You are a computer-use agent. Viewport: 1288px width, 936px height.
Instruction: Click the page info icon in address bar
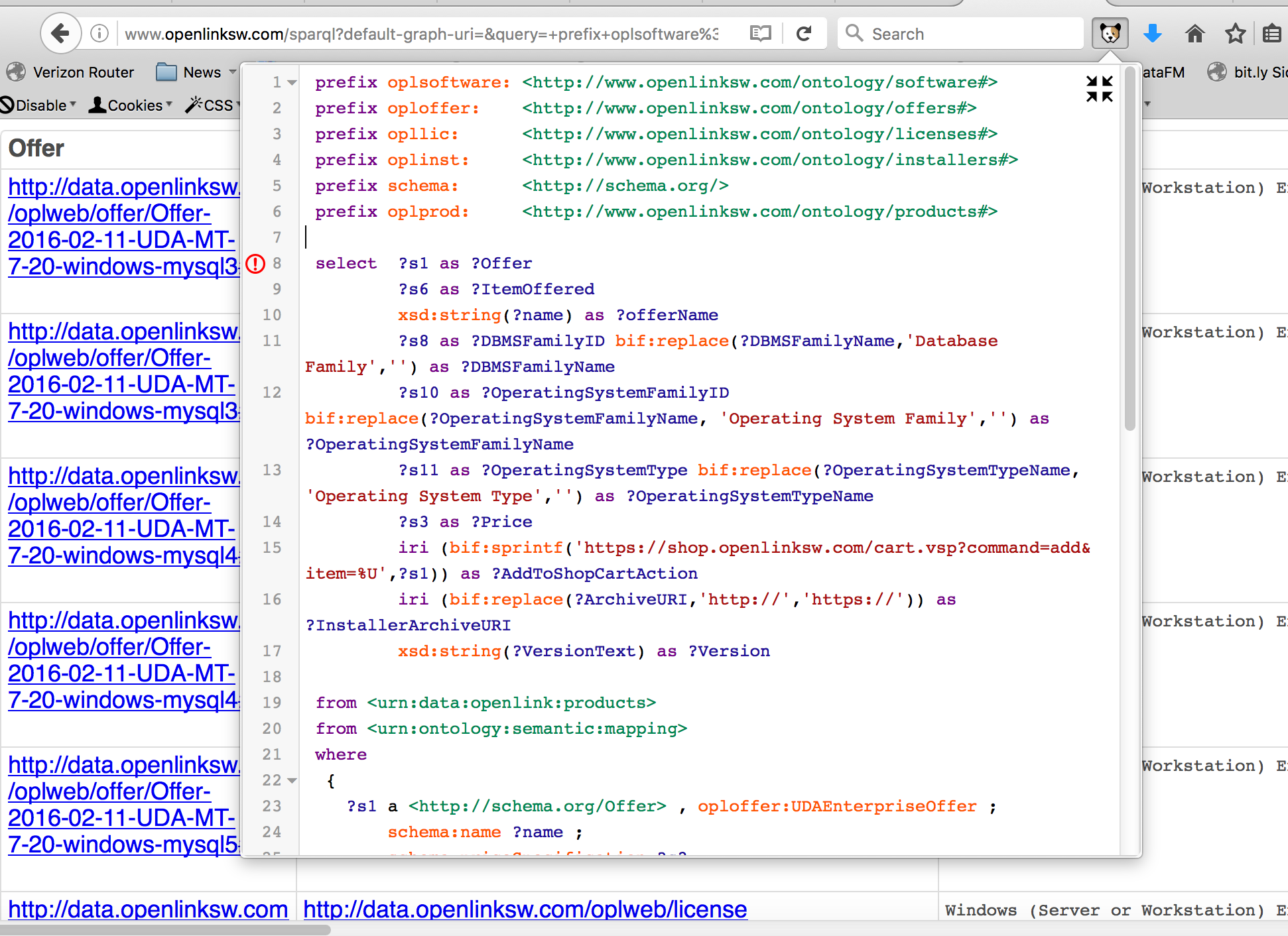(x=99, y=33)
